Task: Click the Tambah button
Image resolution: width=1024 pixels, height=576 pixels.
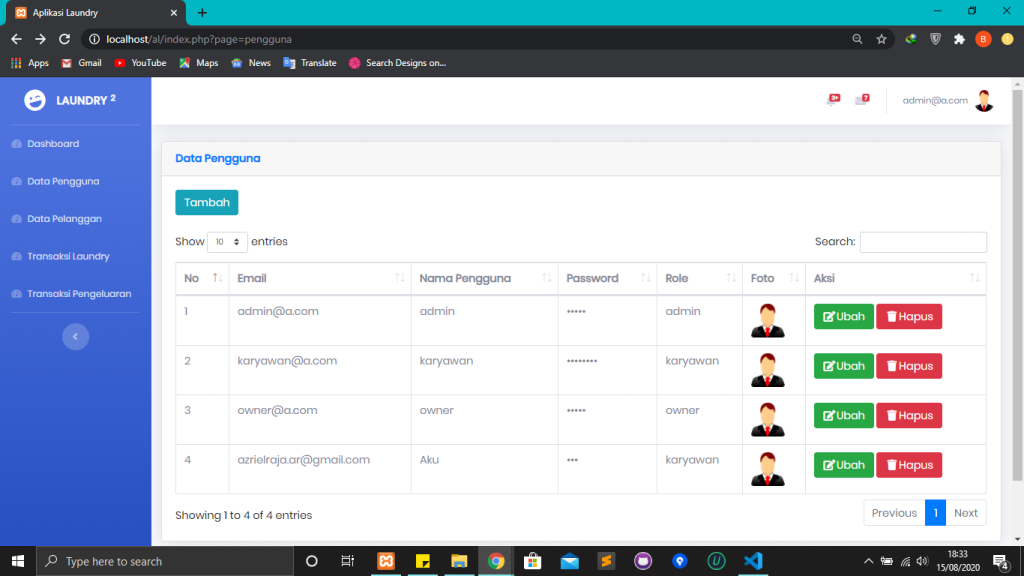Action: [x=206, y=202]
